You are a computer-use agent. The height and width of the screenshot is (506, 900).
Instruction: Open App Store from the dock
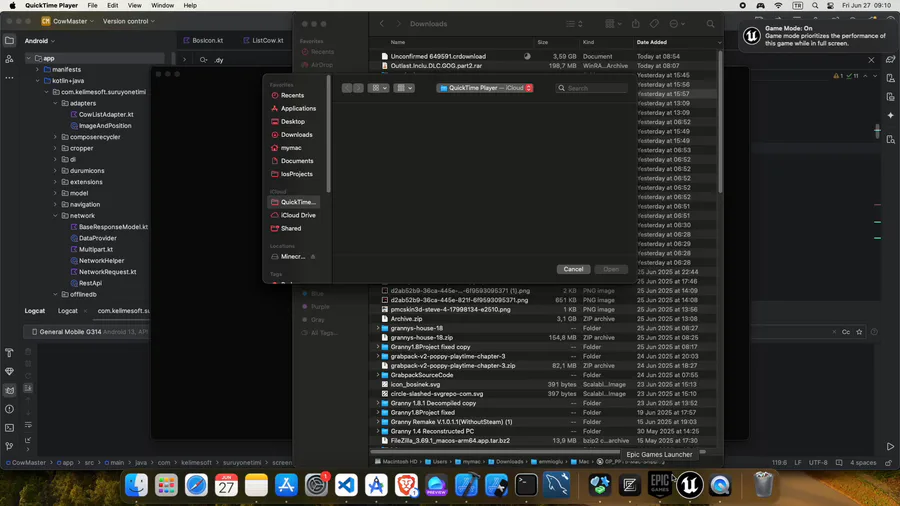286,485
